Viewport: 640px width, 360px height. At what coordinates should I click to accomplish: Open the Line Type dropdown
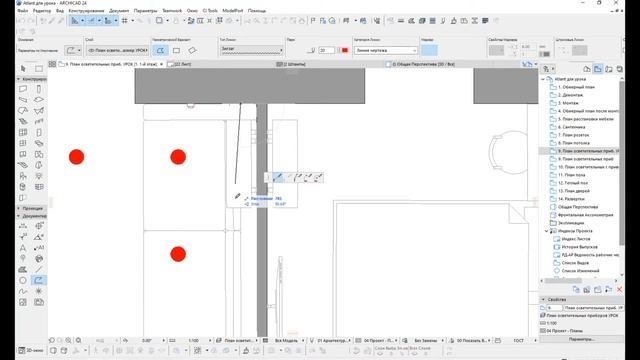[251, 50]
